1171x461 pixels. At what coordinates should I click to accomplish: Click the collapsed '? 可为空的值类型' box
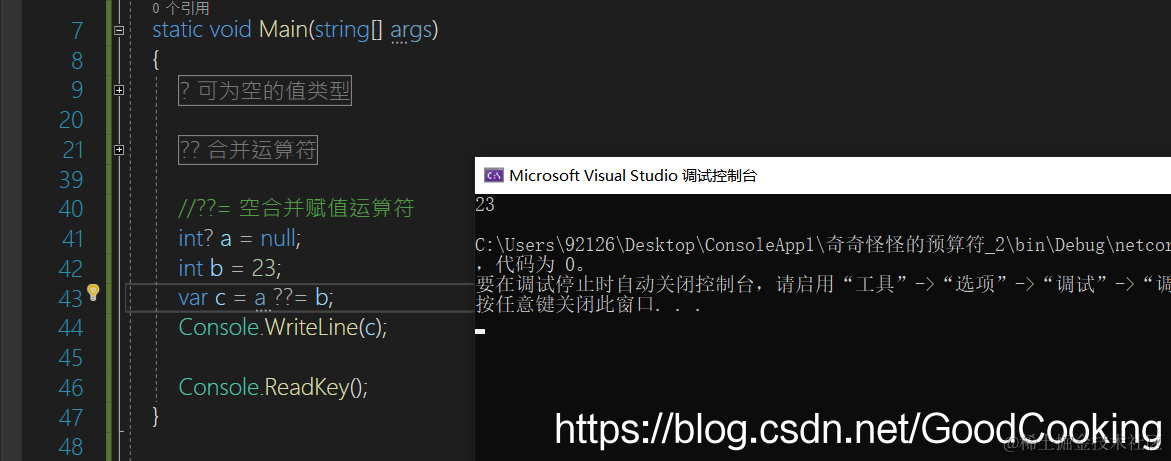point(265,91)
